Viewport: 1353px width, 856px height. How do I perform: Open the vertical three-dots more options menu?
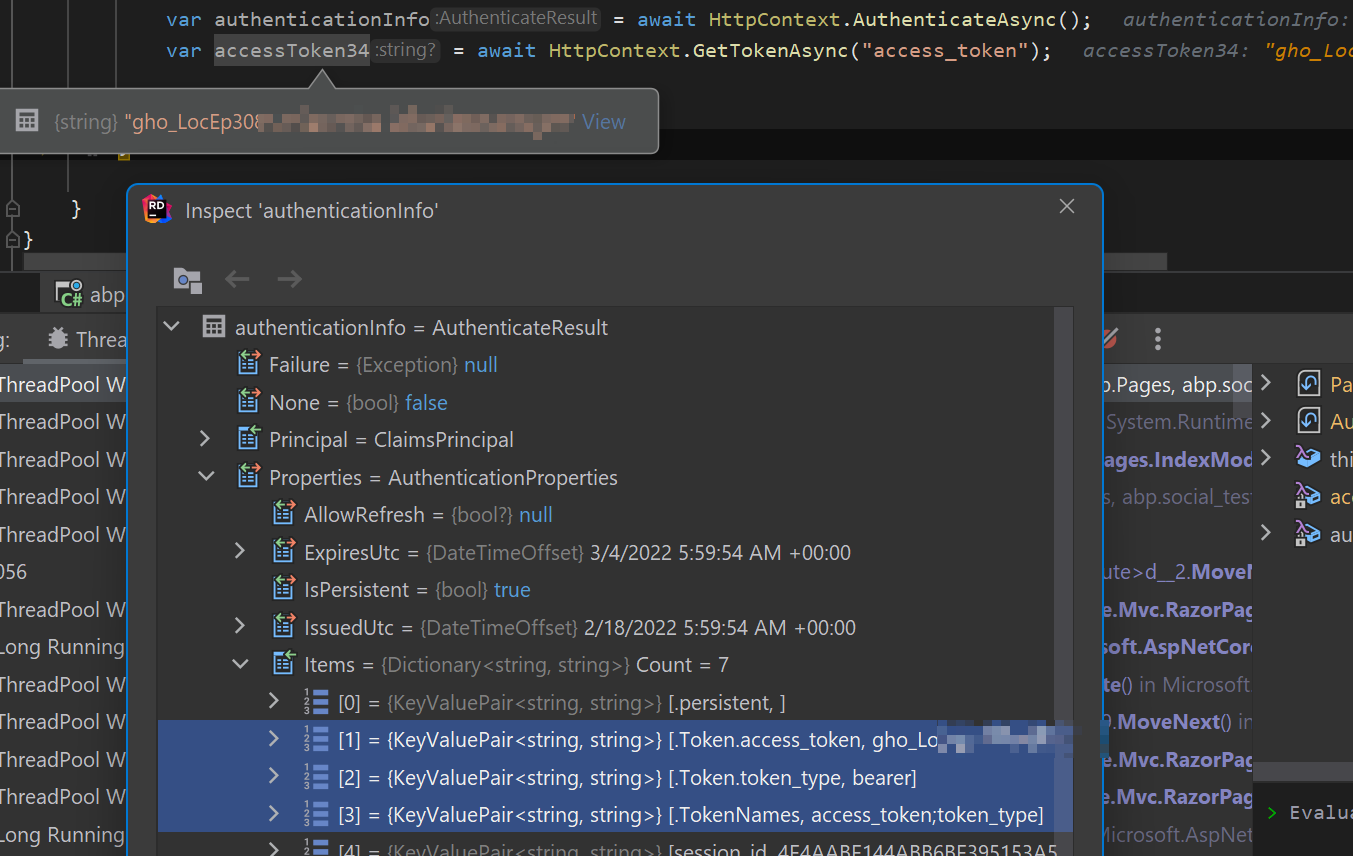pyautogui.click(x=1157, y=339)
